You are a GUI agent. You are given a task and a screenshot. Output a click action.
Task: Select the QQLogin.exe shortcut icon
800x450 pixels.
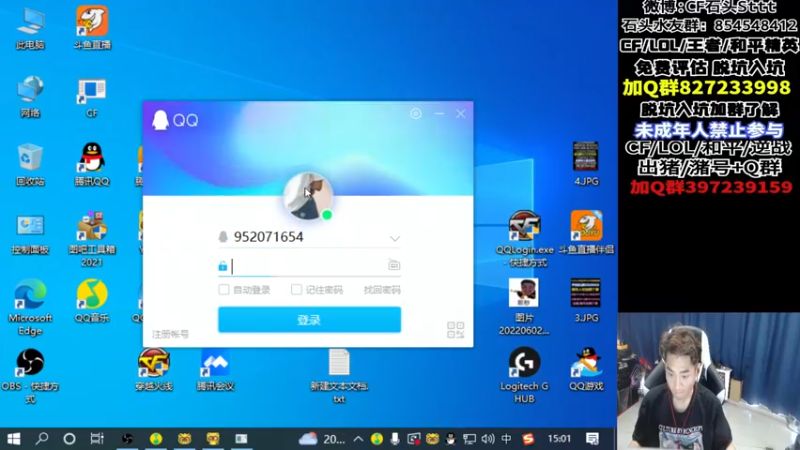click(x=524, y=239)
